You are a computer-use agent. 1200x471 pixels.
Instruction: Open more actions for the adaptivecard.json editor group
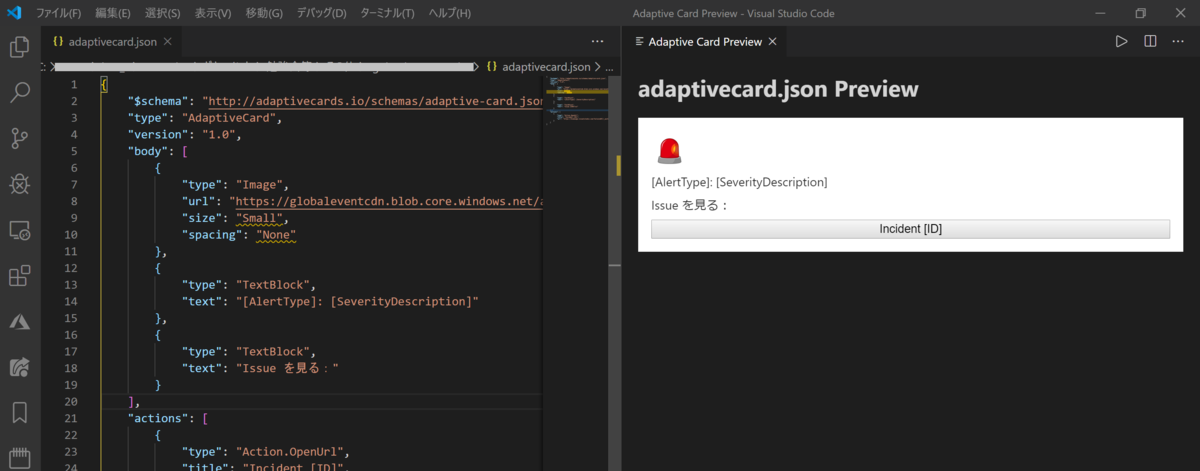coord(597,41)
